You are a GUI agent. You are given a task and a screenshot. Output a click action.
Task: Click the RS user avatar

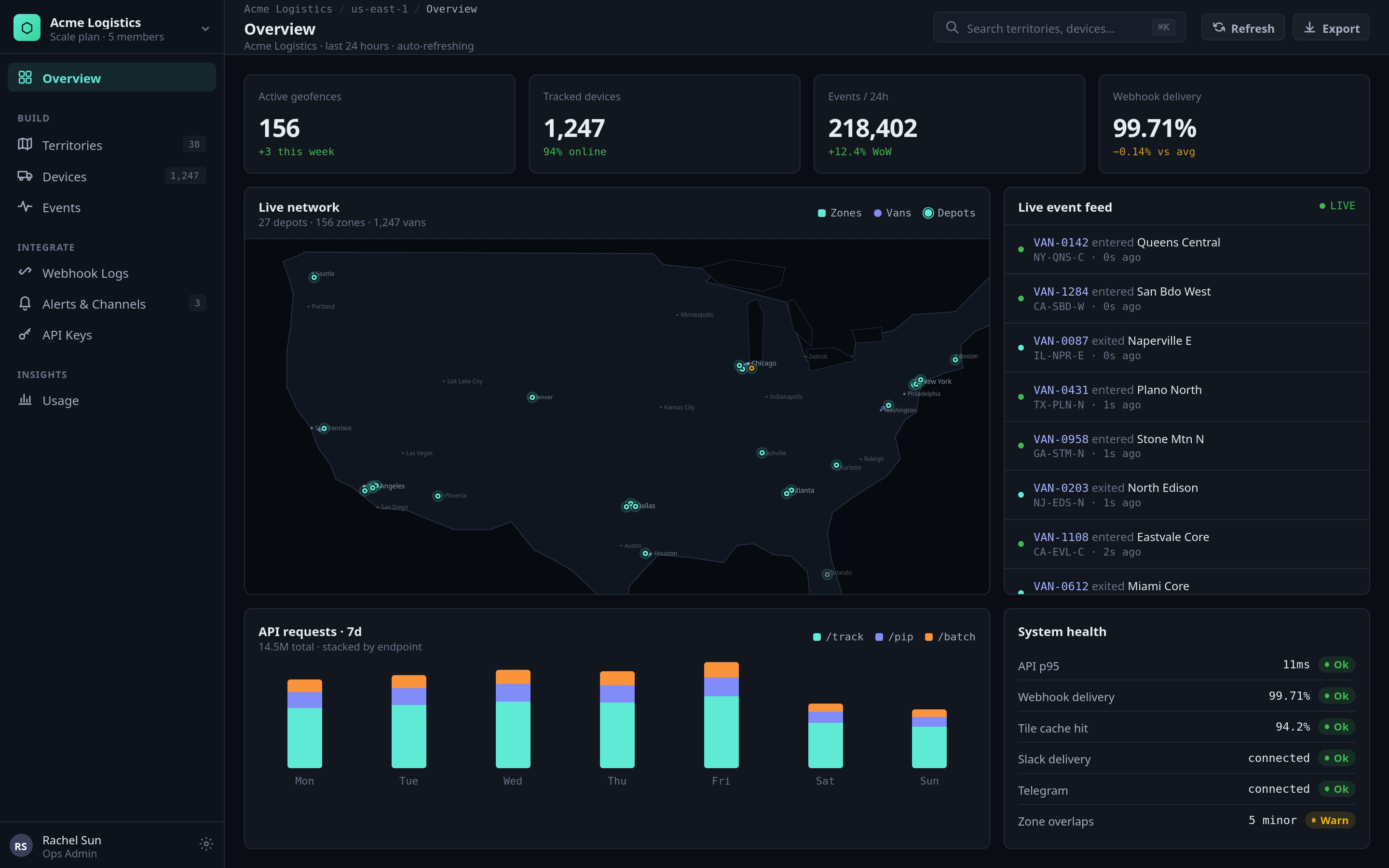(21, 846)
